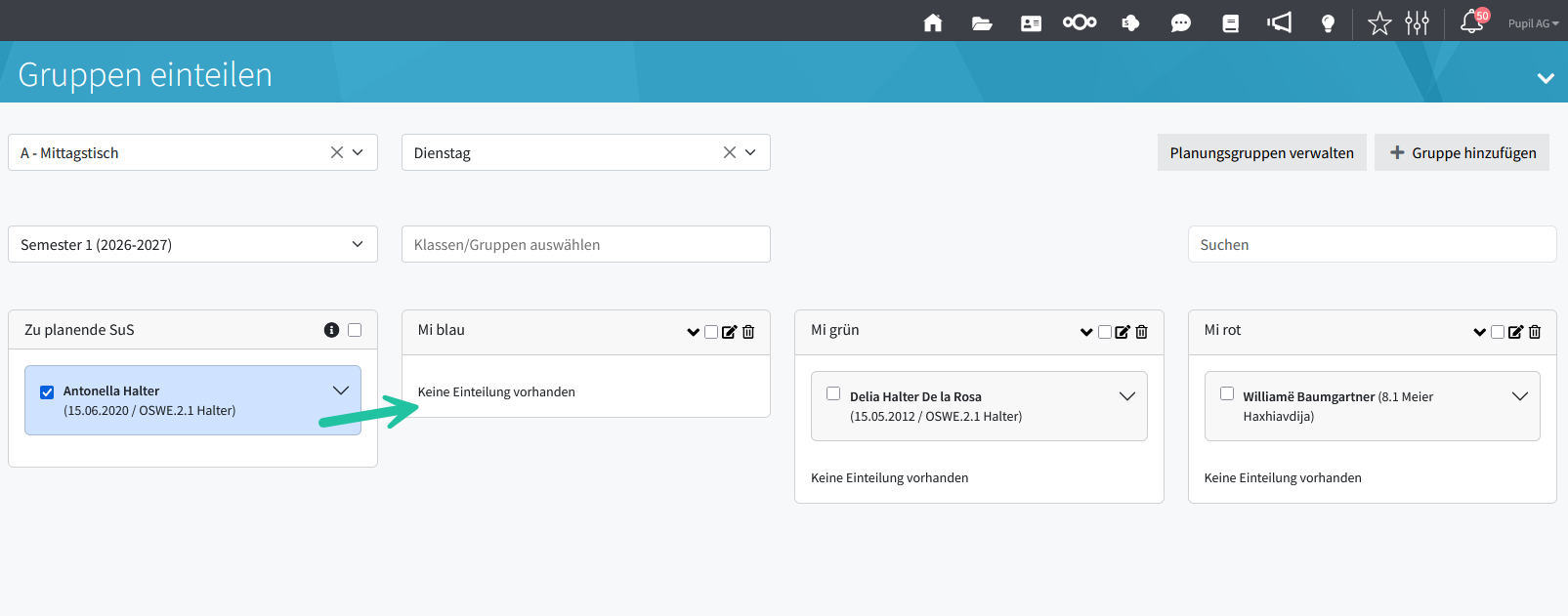1568x616 pixels.
Task: Check the Delia Halter De la Rosa checkbox
Action: pos(833,393)
